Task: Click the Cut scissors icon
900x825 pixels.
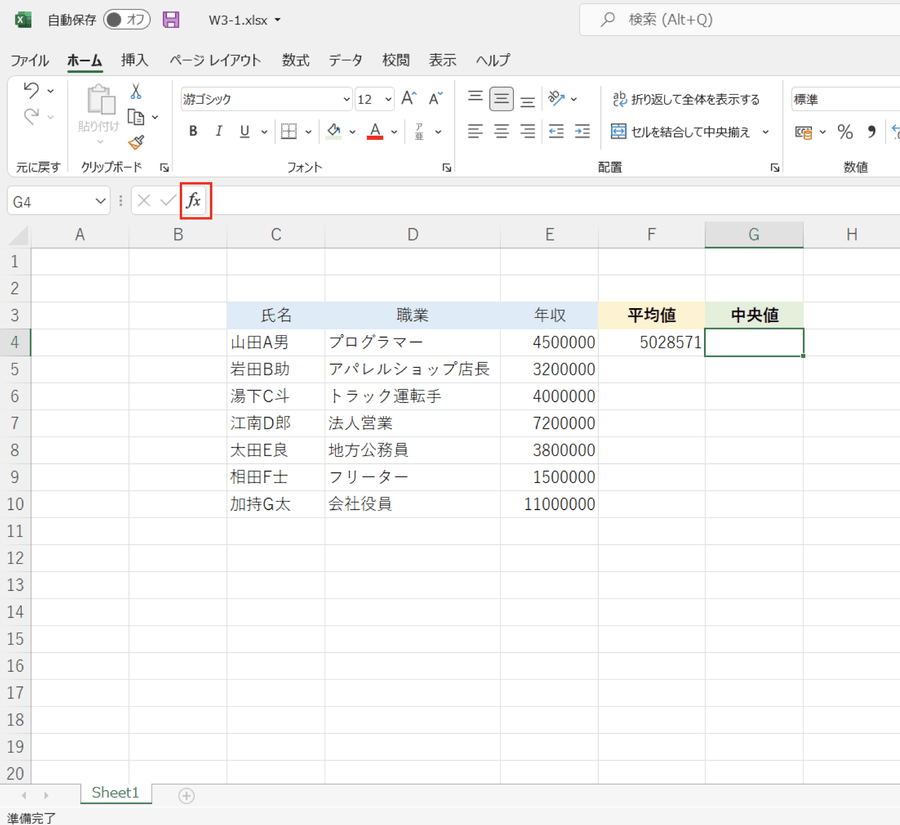Action: coord(136,92)
